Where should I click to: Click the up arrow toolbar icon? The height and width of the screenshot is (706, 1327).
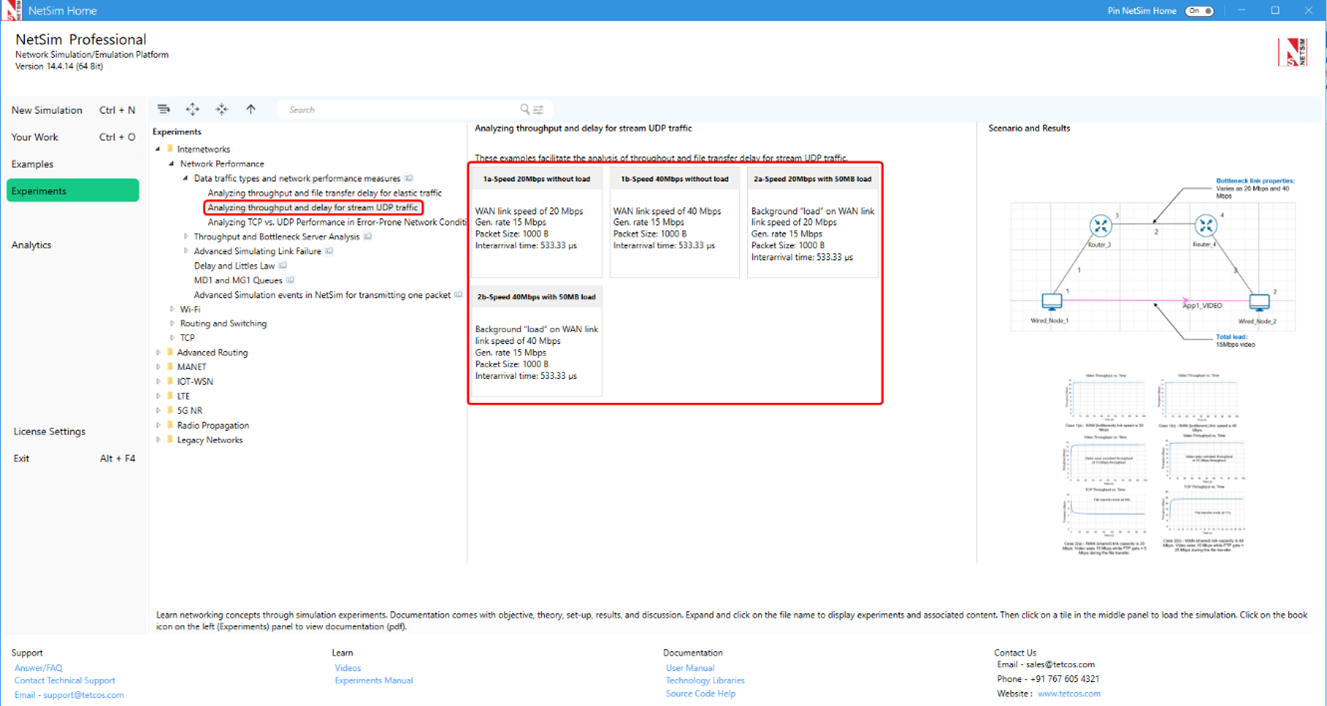(251, 109)
